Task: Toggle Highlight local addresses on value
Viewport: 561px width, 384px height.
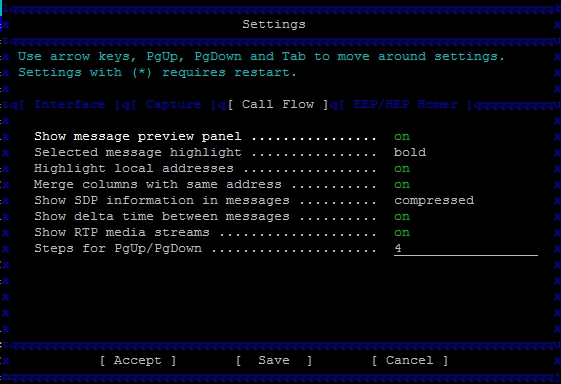Action: click(402, 169)
